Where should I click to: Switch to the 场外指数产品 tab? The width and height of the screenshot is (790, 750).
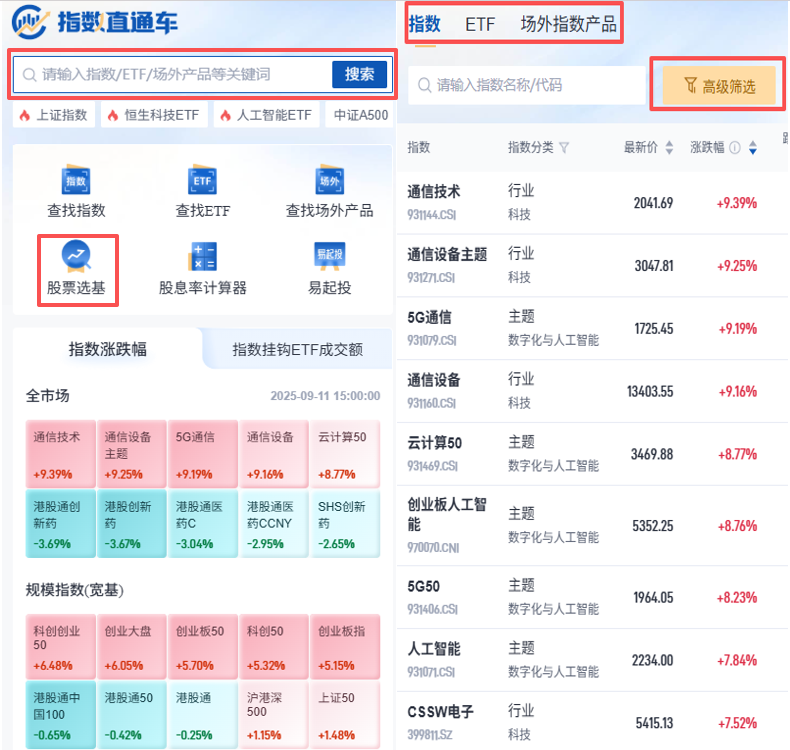tap(568, 24)
